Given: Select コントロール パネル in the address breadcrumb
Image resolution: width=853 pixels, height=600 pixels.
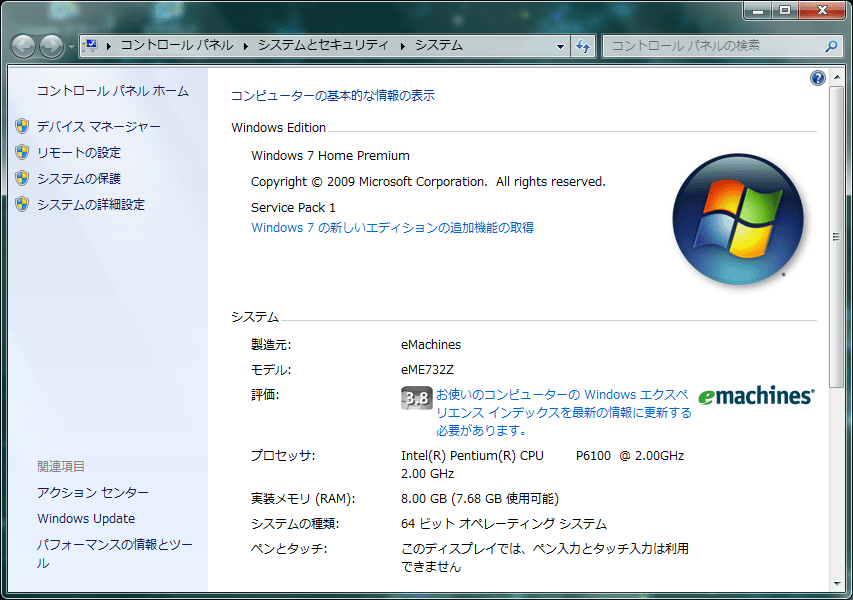Looking at the screenshot, I should tap(177, 45).
